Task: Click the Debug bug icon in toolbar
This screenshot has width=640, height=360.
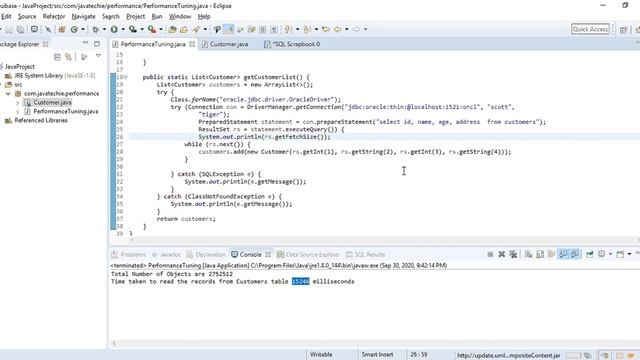Action: tap(96, 29)
